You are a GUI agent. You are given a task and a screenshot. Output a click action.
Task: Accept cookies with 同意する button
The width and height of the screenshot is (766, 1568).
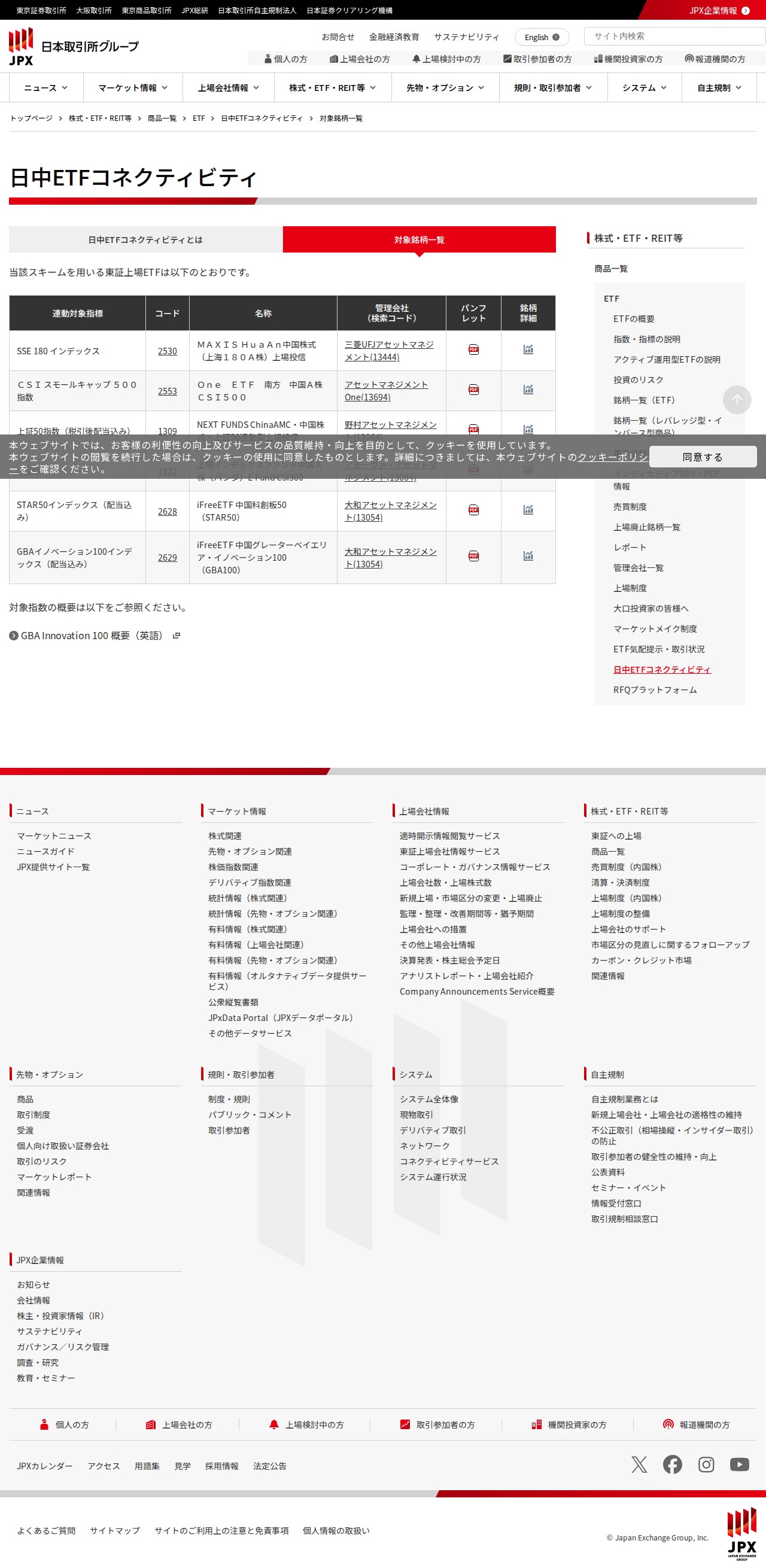click(702, 457)
